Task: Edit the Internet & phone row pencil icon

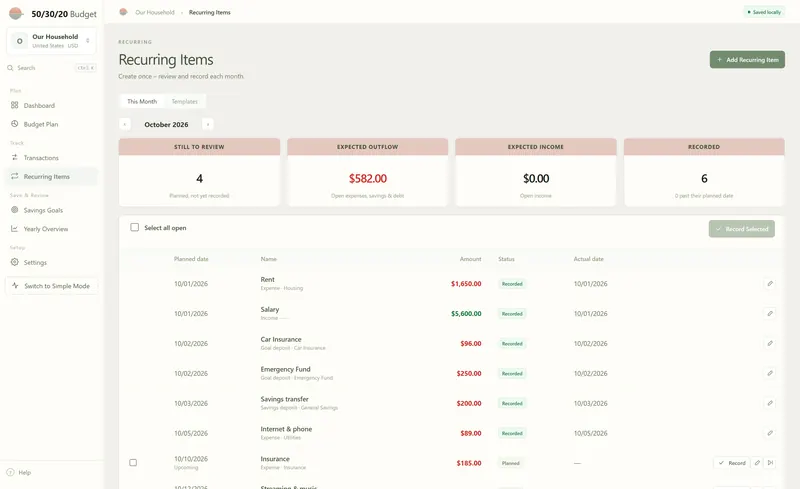Action: pos(770,433)
